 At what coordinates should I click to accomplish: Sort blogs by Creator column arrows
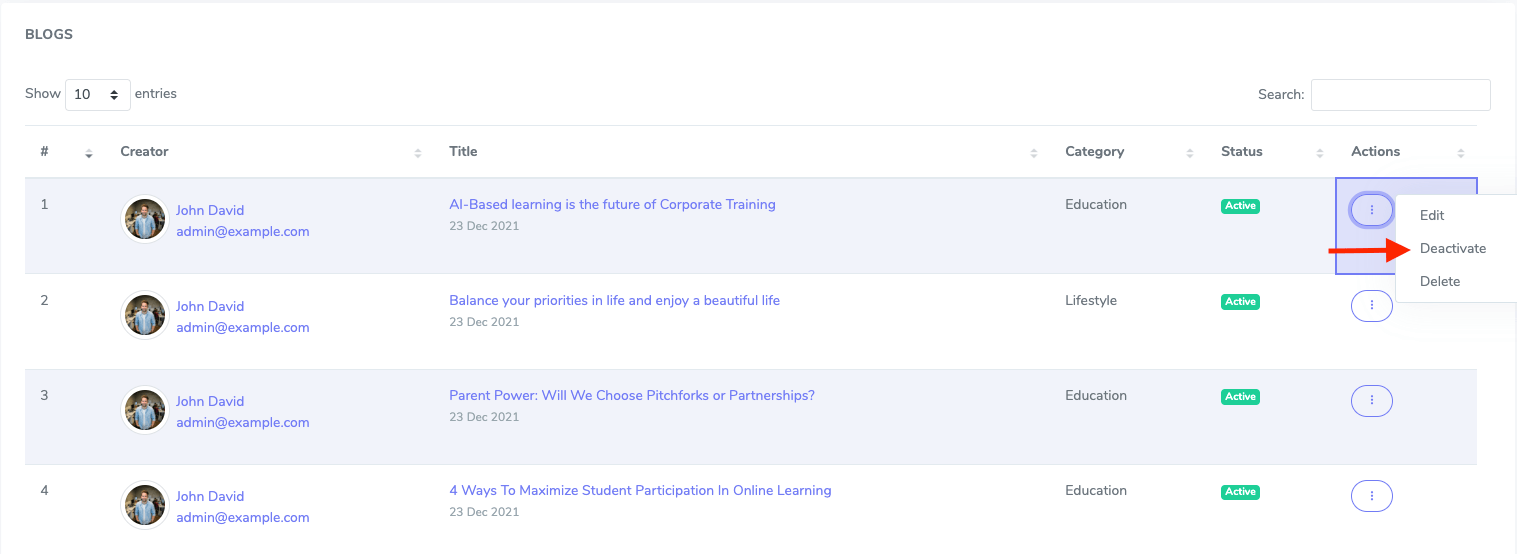coord(417,153)
